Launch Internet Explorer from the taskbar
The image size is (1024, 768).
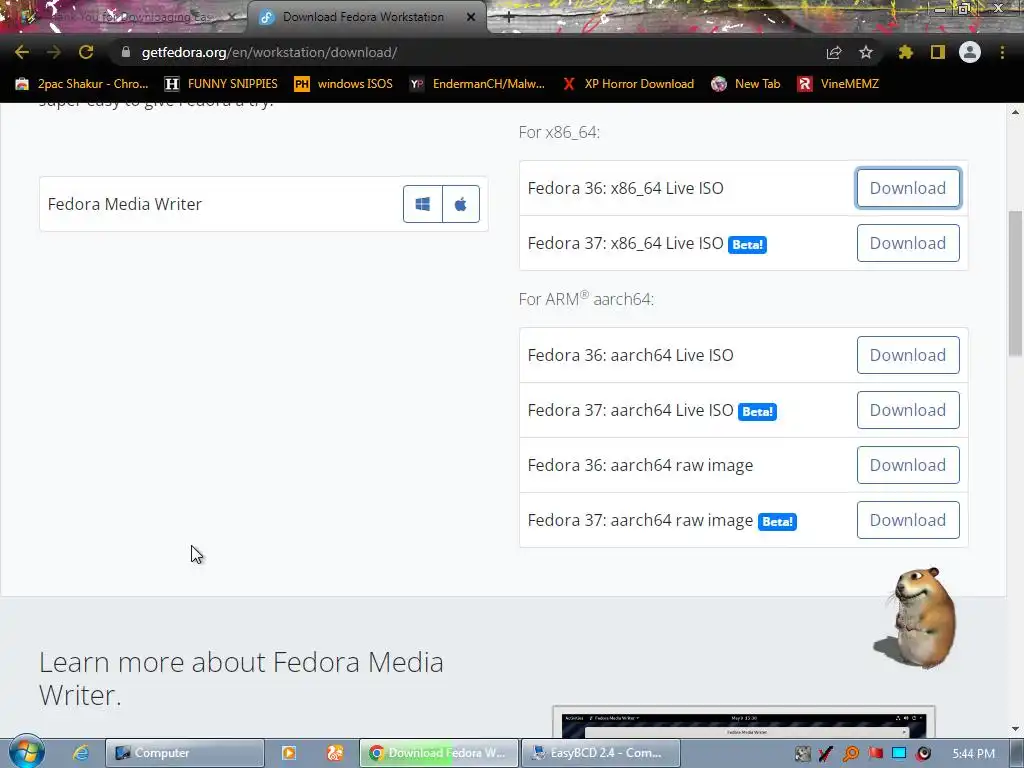[81, 753]
